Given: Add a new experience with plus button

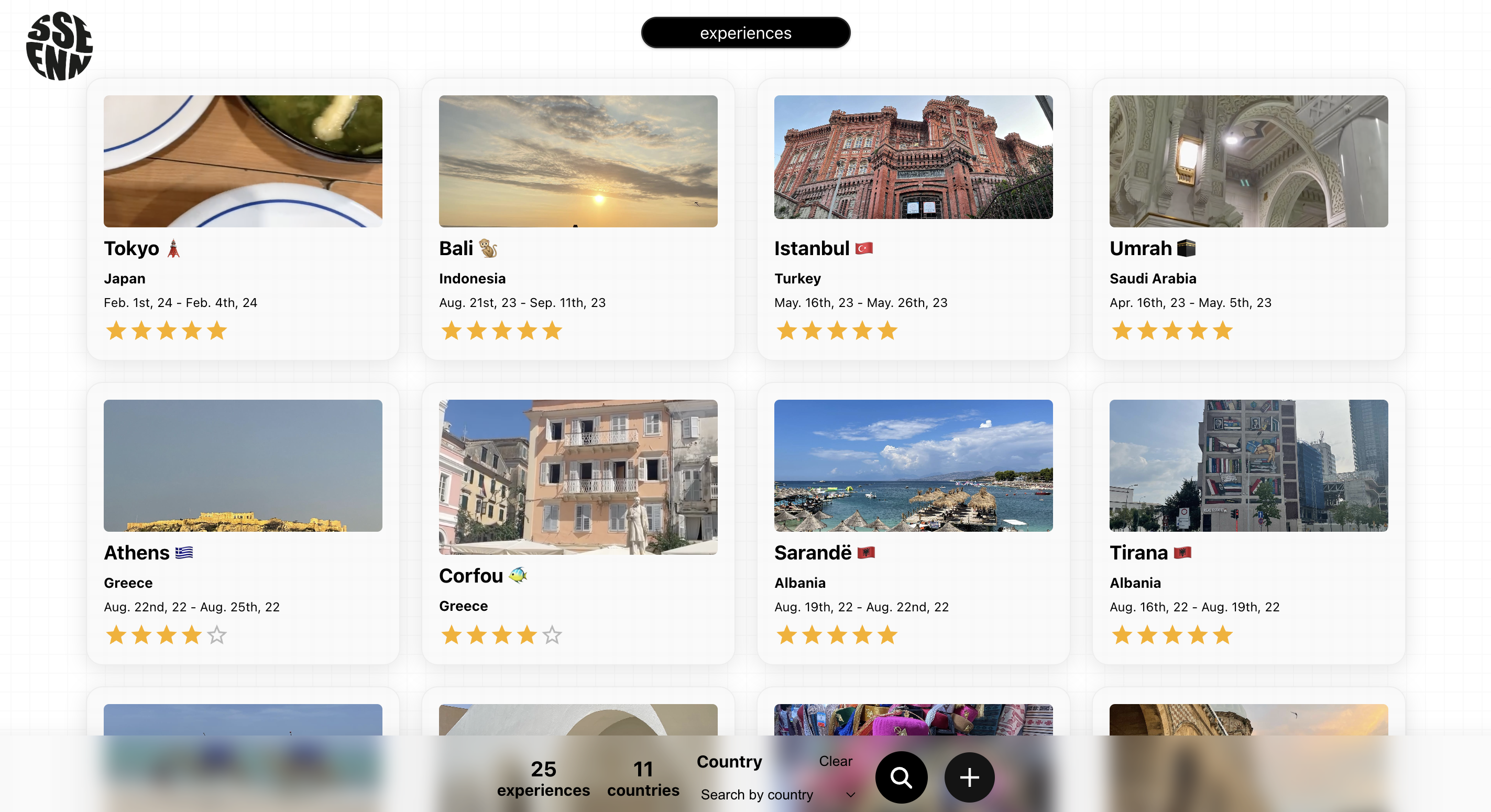Looking at the screenshot, I should click(x=969, y=777).
